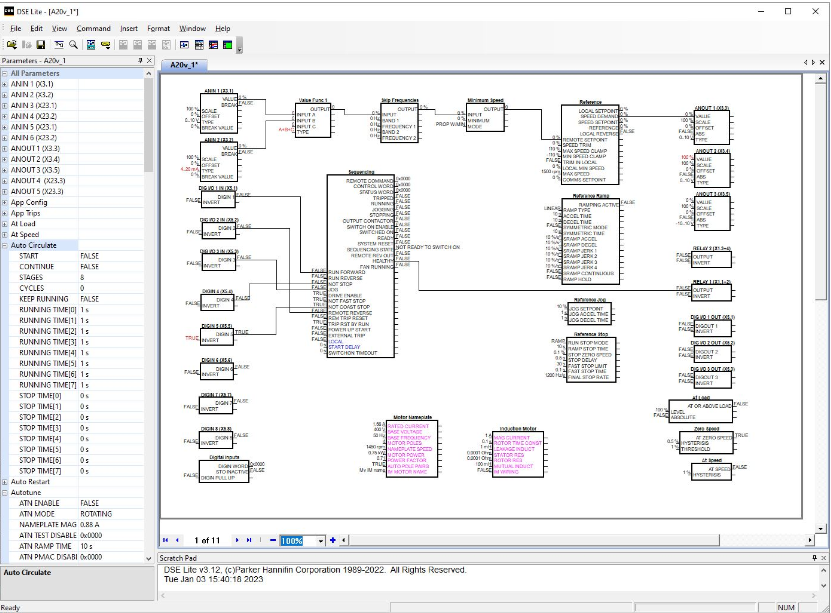This screenshot has width=831, height=613.
Task: Save the project with the disk toolbar icon
Action: [x=39, y=45]
